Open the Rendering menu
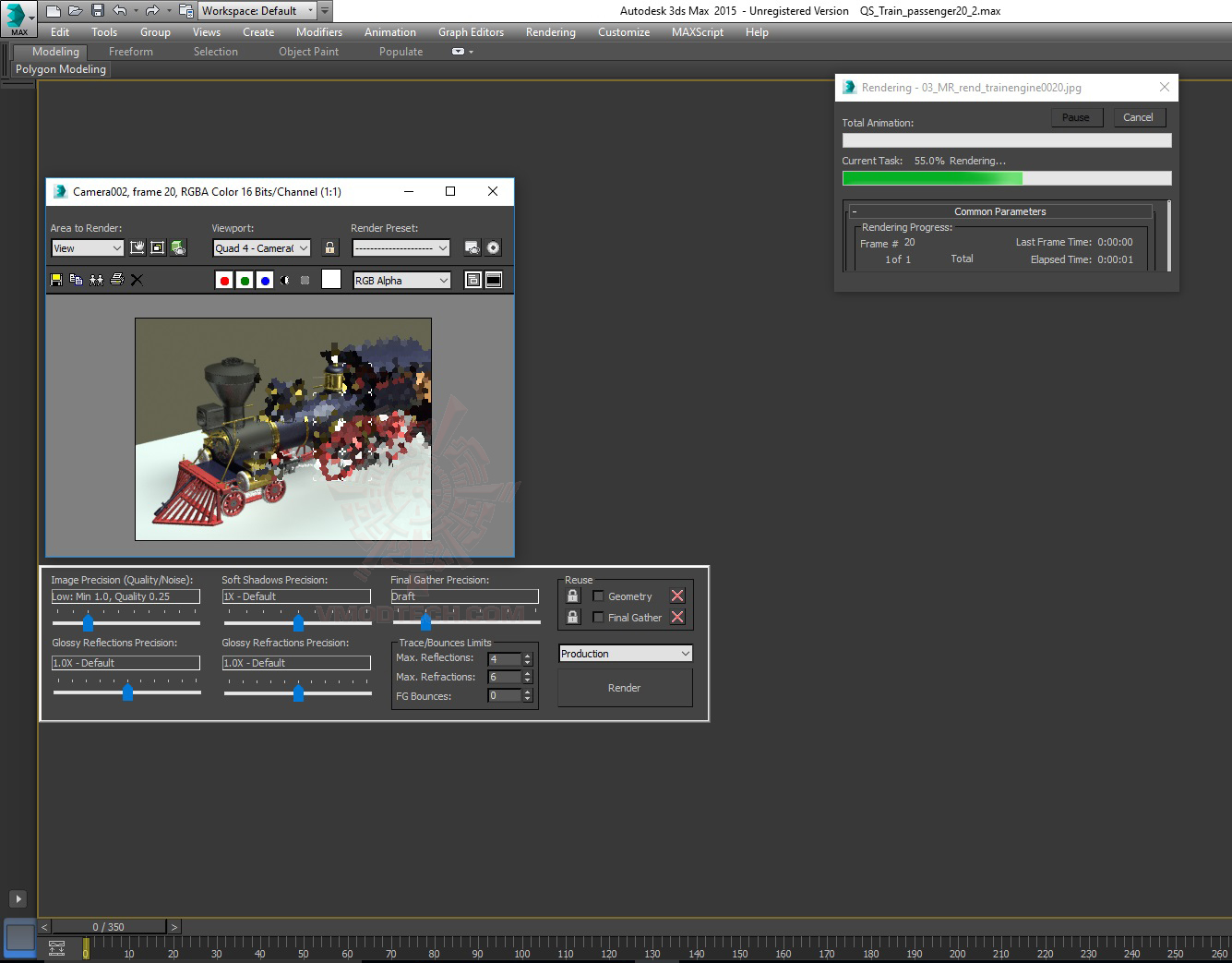 click(550, 32)
